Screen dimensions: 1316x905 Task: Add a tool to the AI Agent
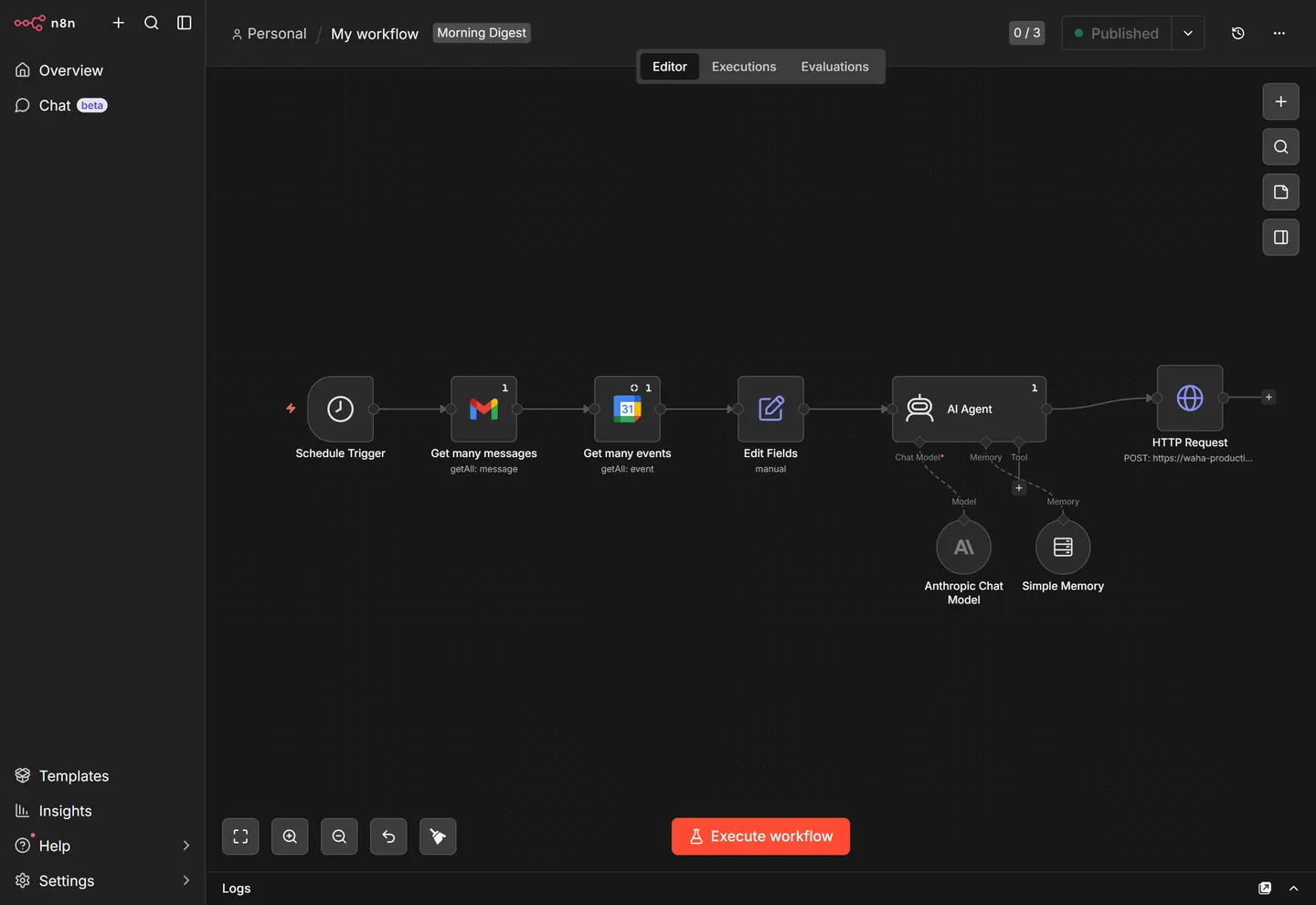[1019, 488]
